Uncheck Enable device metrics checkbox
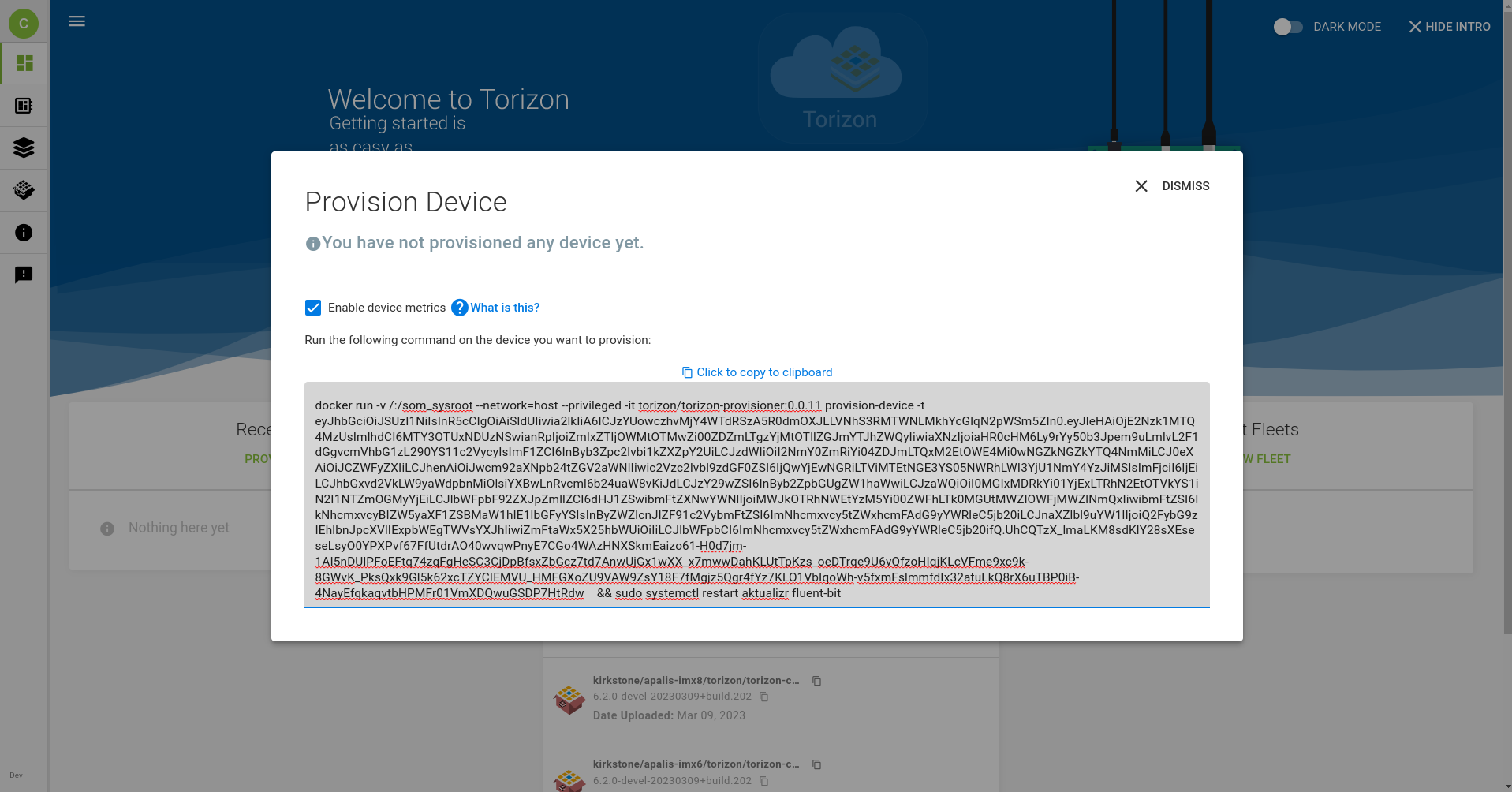 click(313, 308)
